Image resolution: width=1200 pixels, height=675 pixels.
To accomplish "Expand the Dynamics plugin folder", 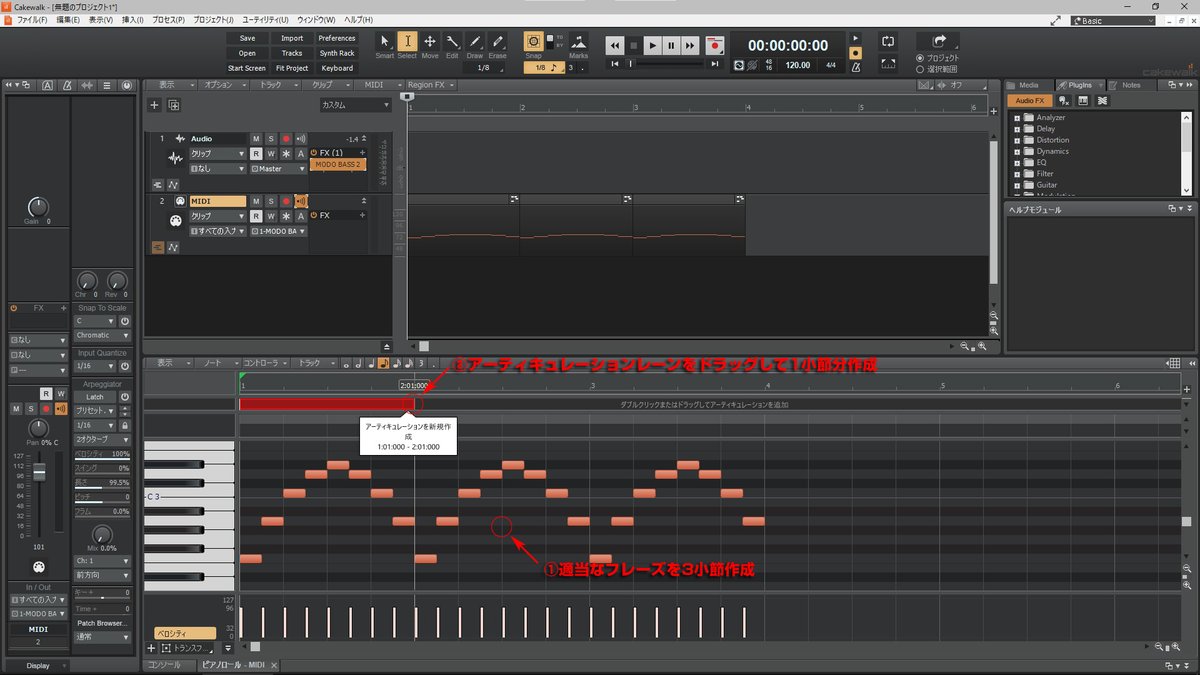I will (x=1018, y=151).
